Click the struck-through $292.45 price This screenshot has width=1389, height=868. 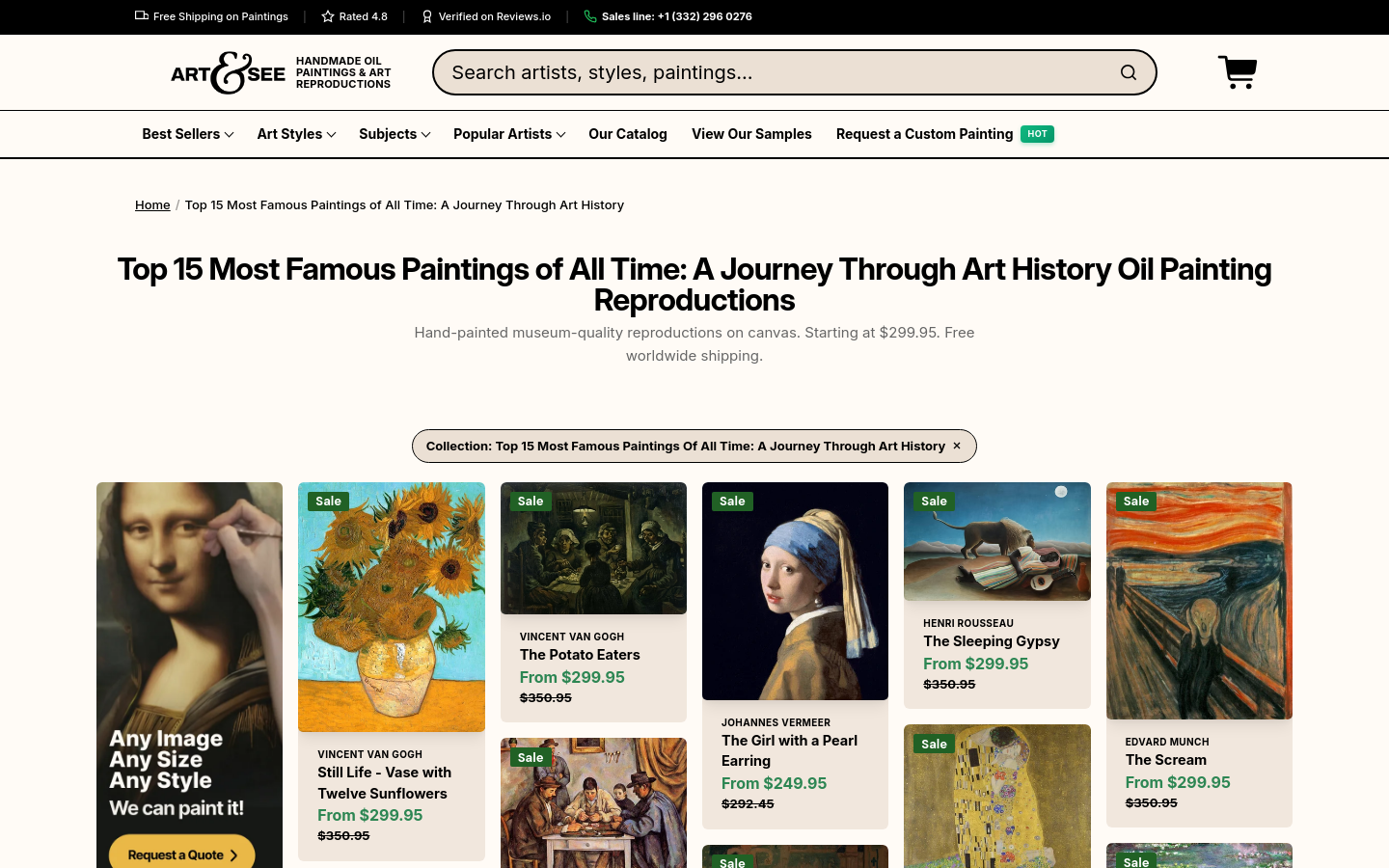(748, 803)
